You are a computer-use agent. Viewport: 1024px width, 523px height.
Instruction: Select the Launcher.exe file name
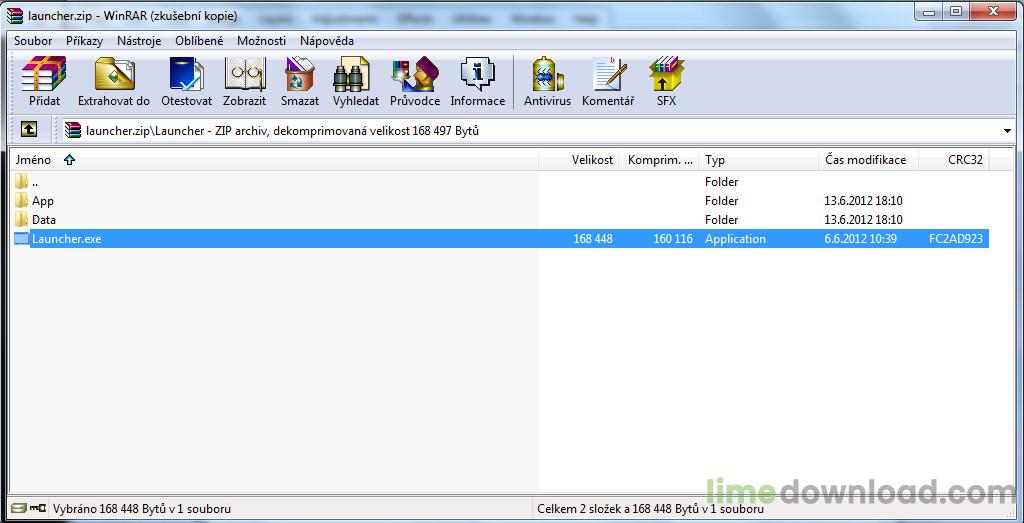pos(67,239)
